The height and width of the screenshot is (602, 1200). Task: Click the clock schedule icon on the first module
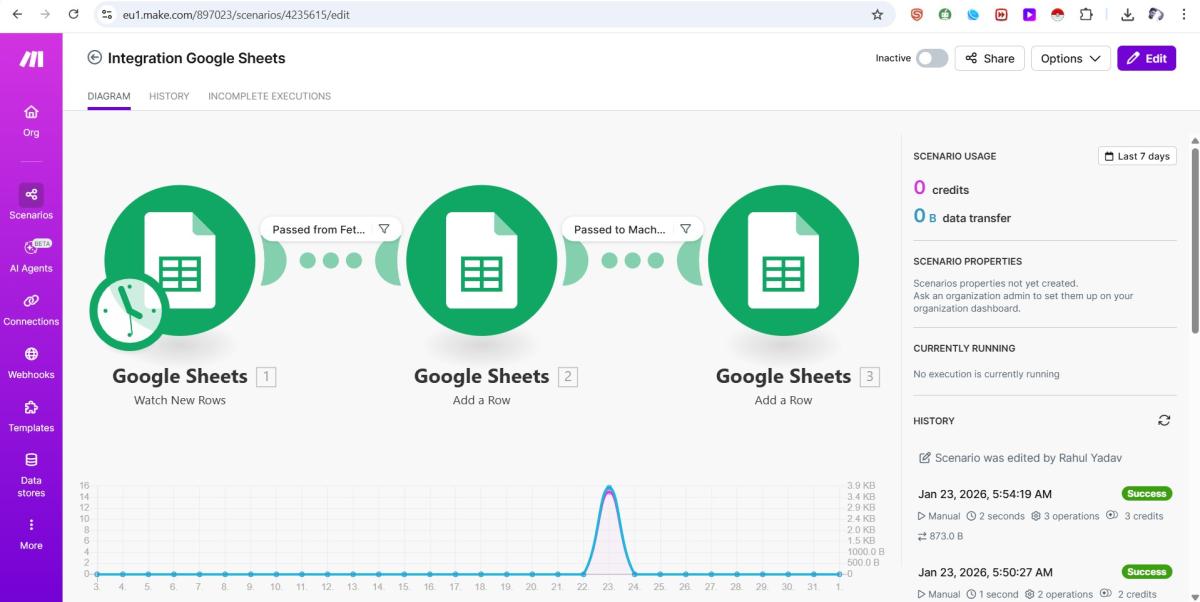pyautogui.click(x=128, y=311)
